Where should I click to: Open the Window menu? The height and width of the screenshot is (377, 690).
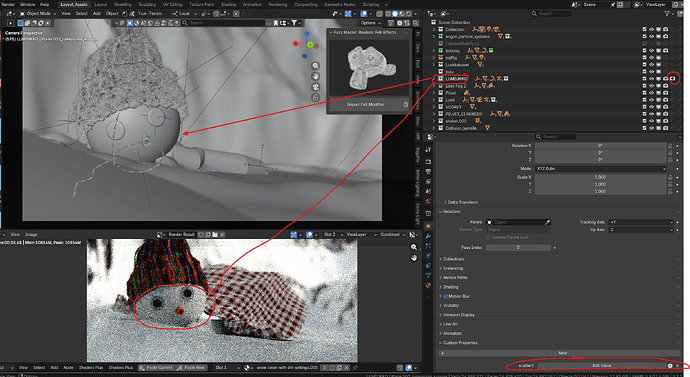[x=28, y=4]
